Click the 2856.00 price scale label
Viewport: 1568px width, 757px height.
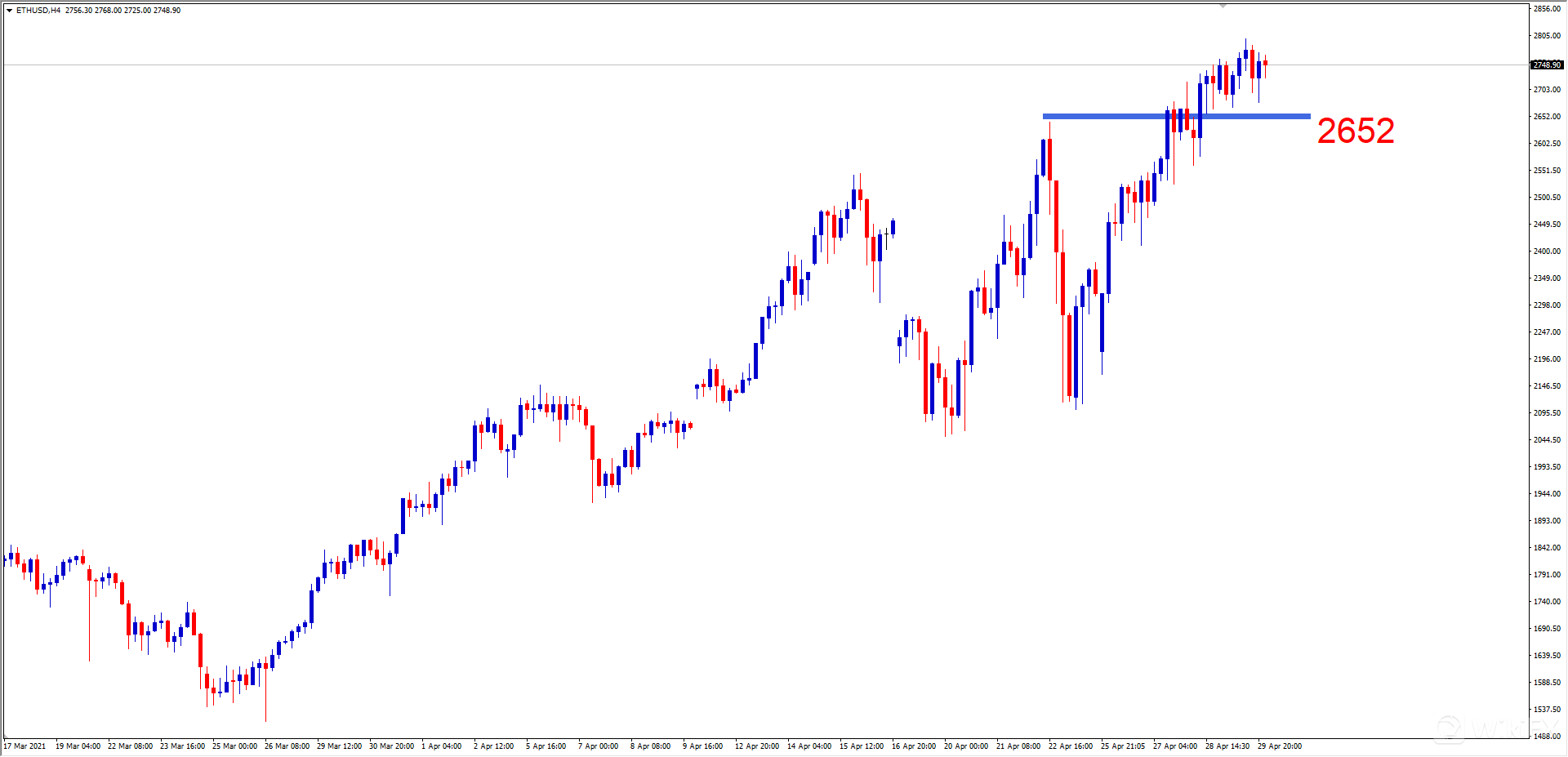[x=1547, y=9]
